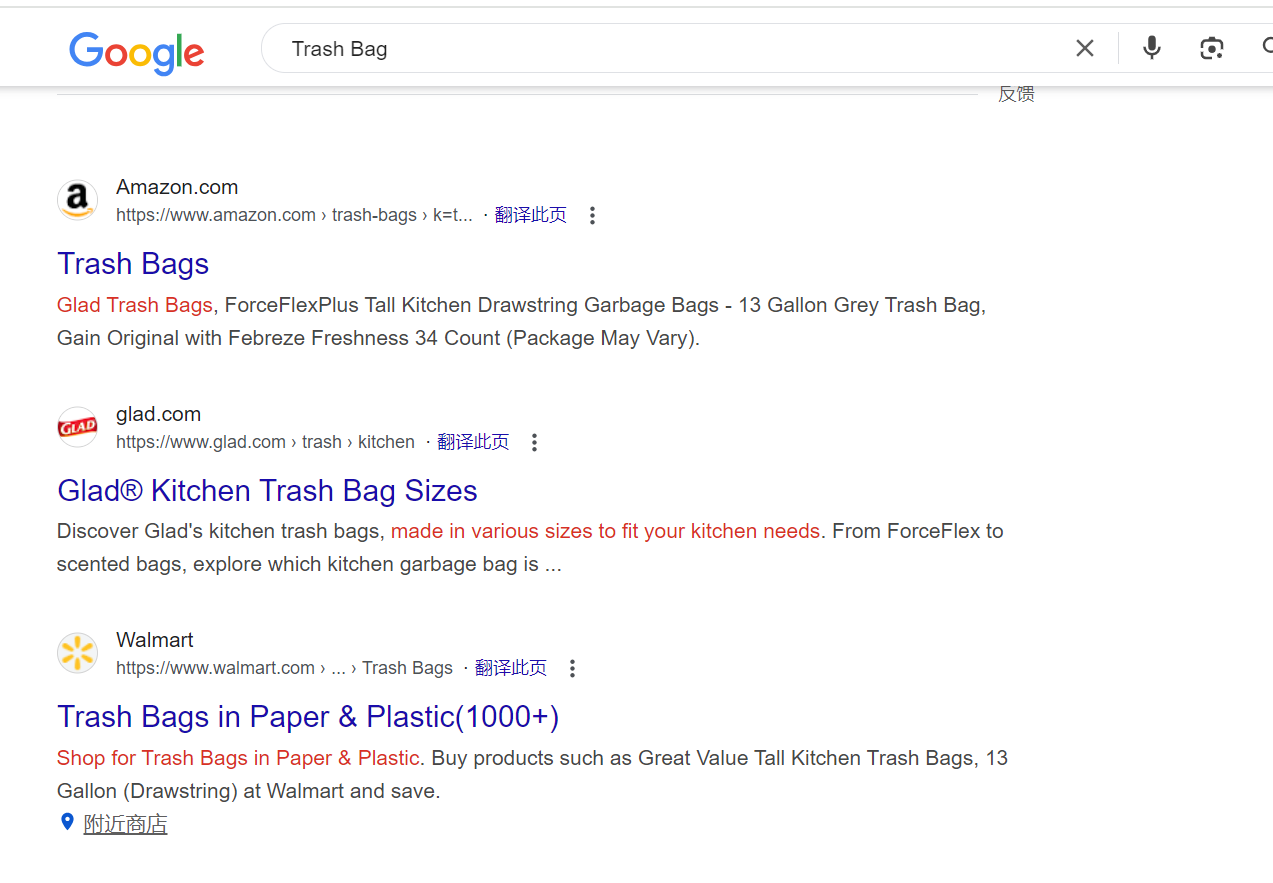Image resolution: width=1273 pixels, height=883 pixels.
Task: Clear the search box with X icon
Action: 1085,48
